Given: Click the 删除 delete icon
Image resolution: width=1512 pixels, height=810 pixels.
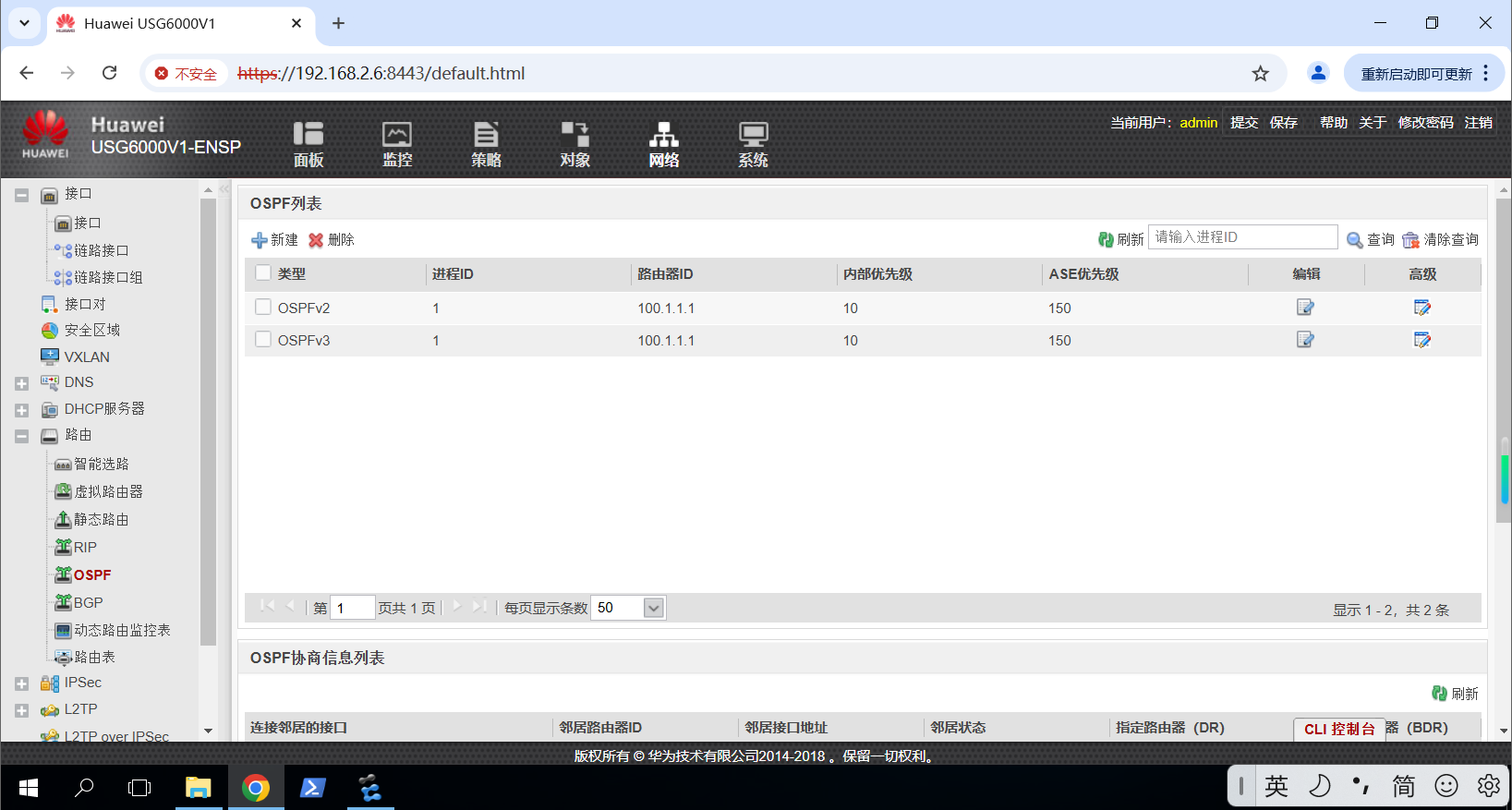Looking at the screenshot, I should [x=316, y=240].
